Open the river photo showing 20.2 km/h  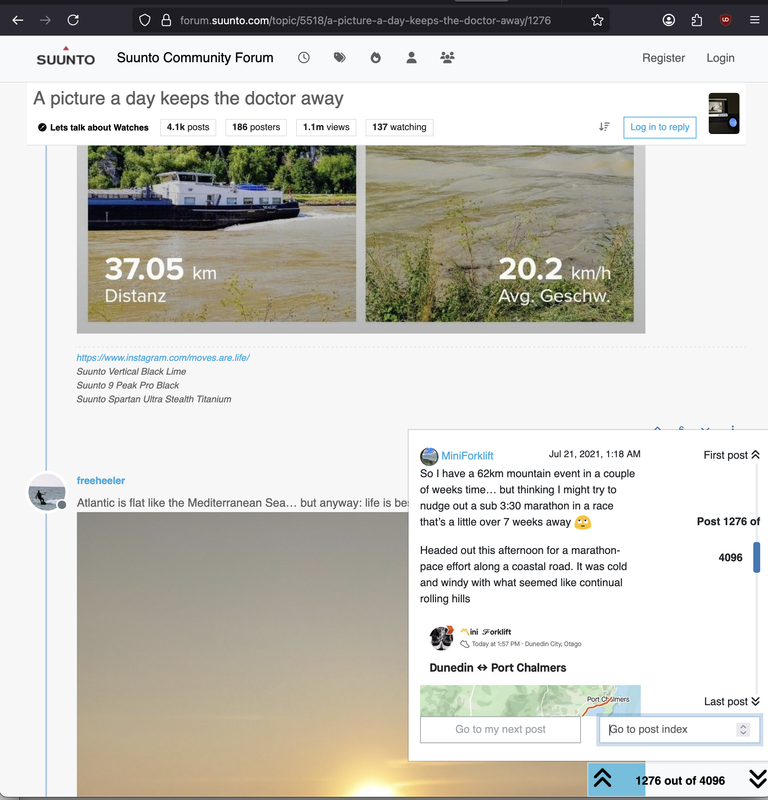point(500,233)
